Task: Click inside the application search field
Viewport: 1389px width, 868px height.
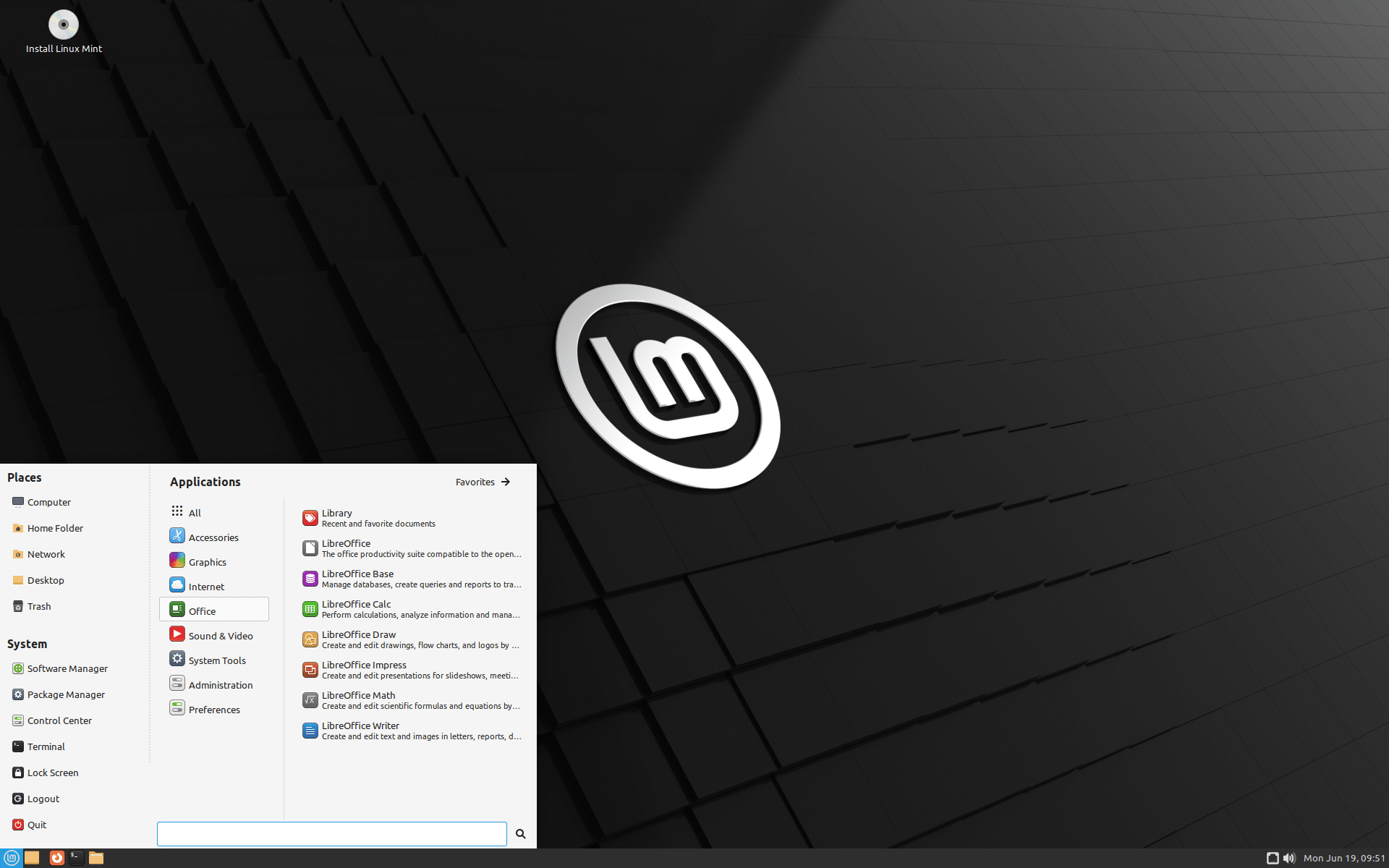Action: click(x=331, y=833)
